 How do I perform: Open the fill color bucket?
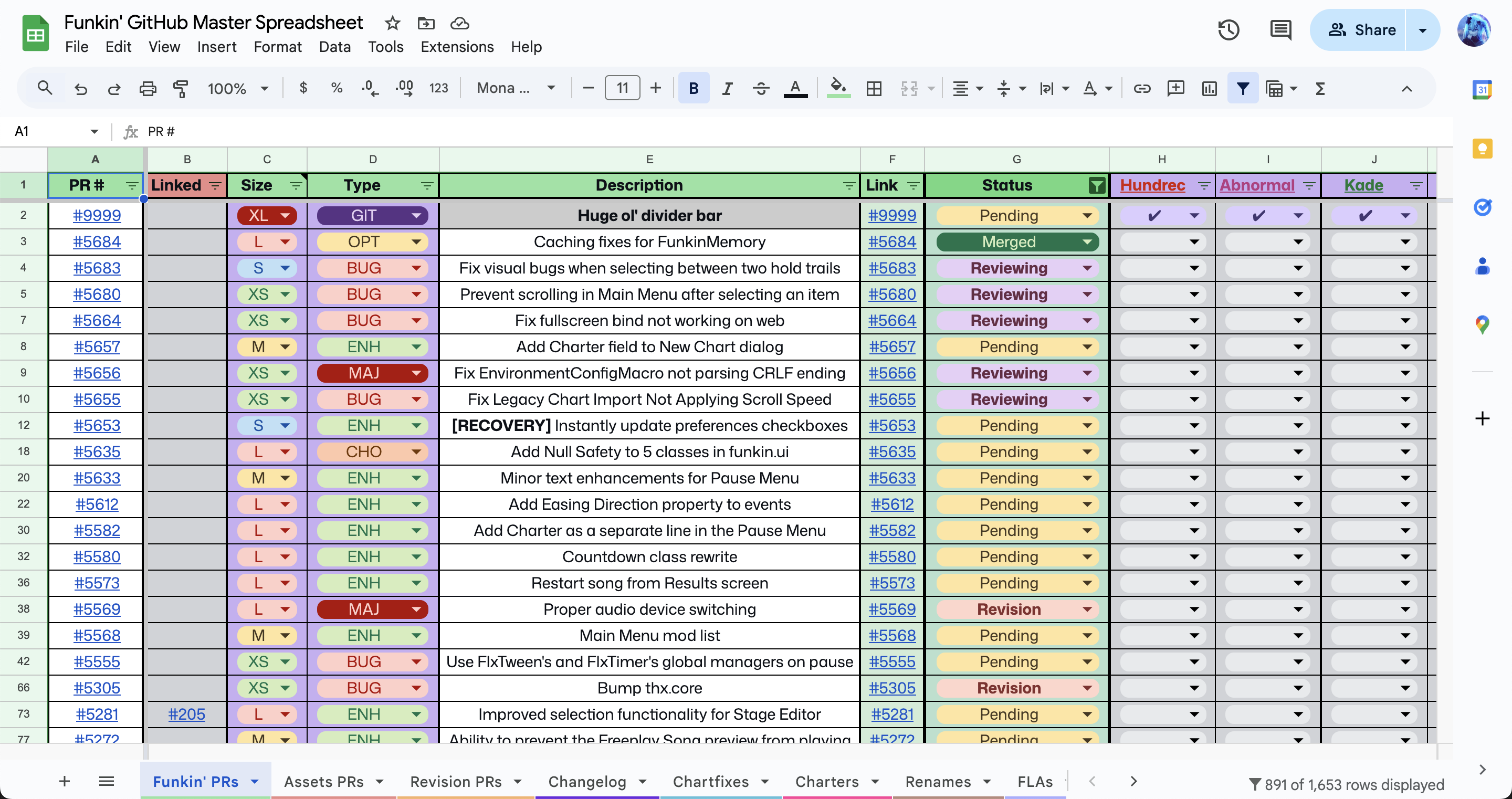(838, 88)
